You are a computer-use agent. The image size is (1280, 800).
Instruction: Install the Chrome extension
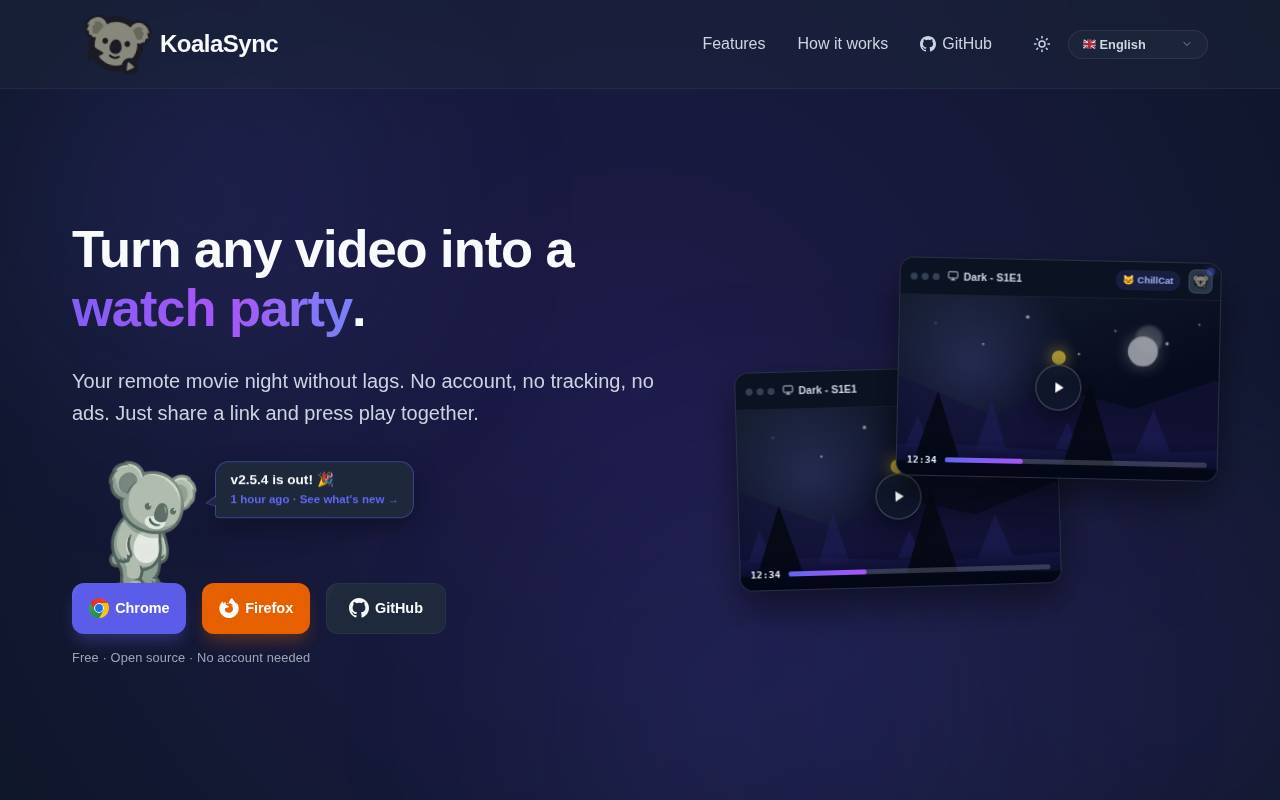click(129, 608)
